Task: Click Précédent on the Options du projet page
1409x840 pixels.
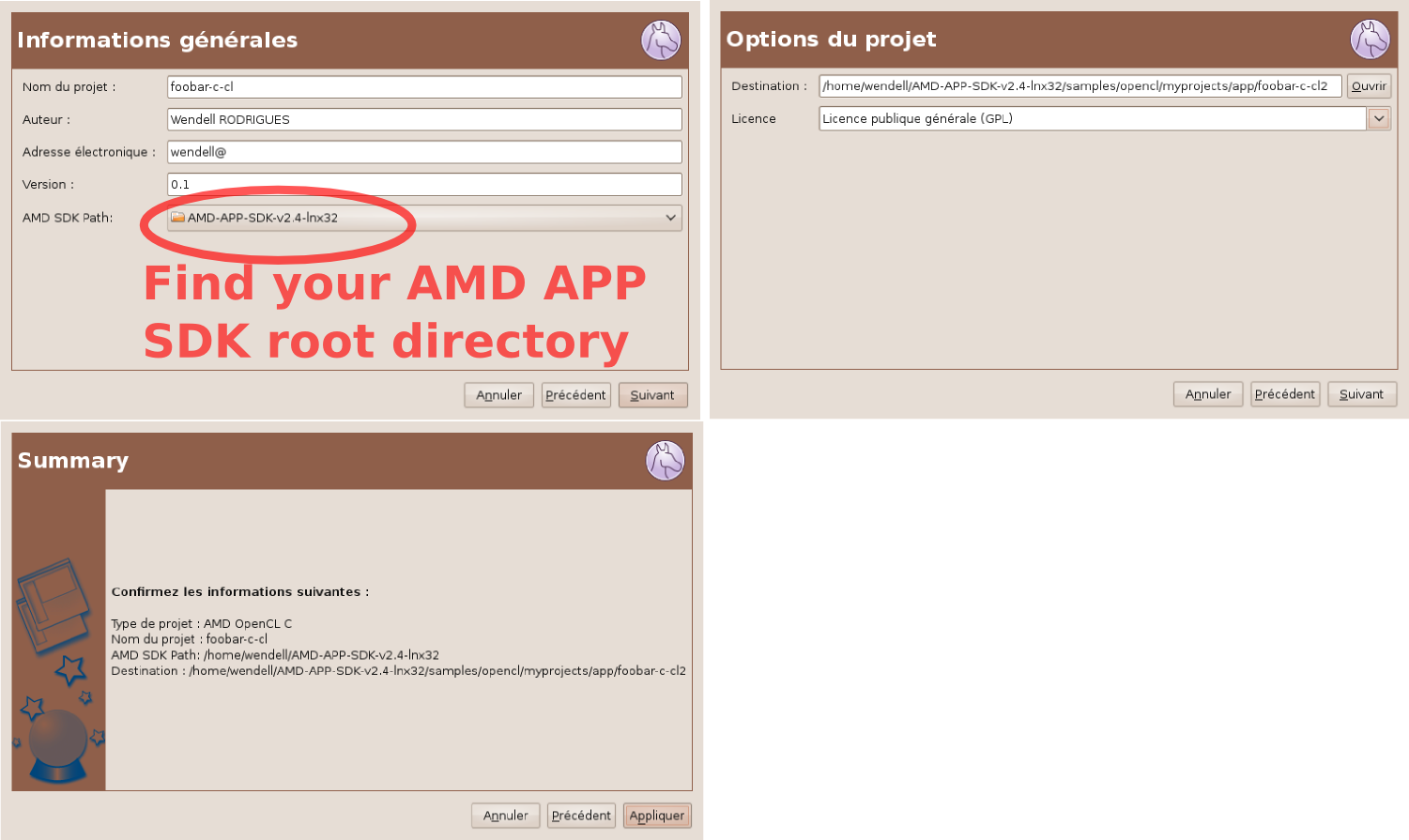Action: pos(1285,393)
